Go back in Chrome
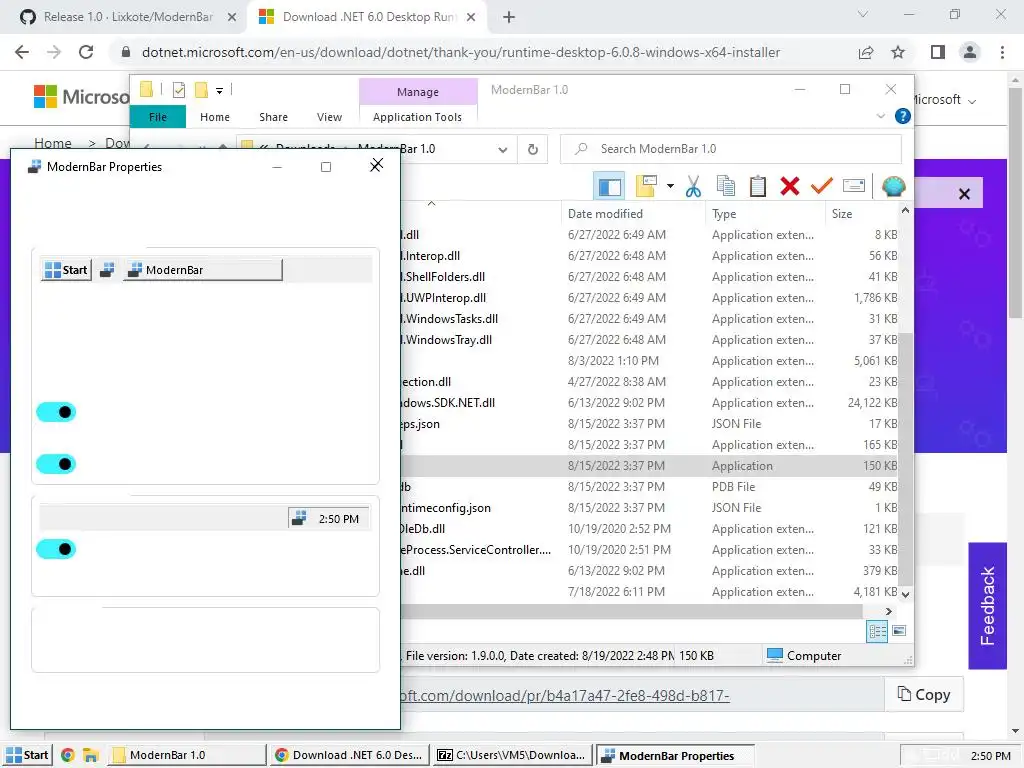The height and width of the screenshot is (768, 1024). 22,52
